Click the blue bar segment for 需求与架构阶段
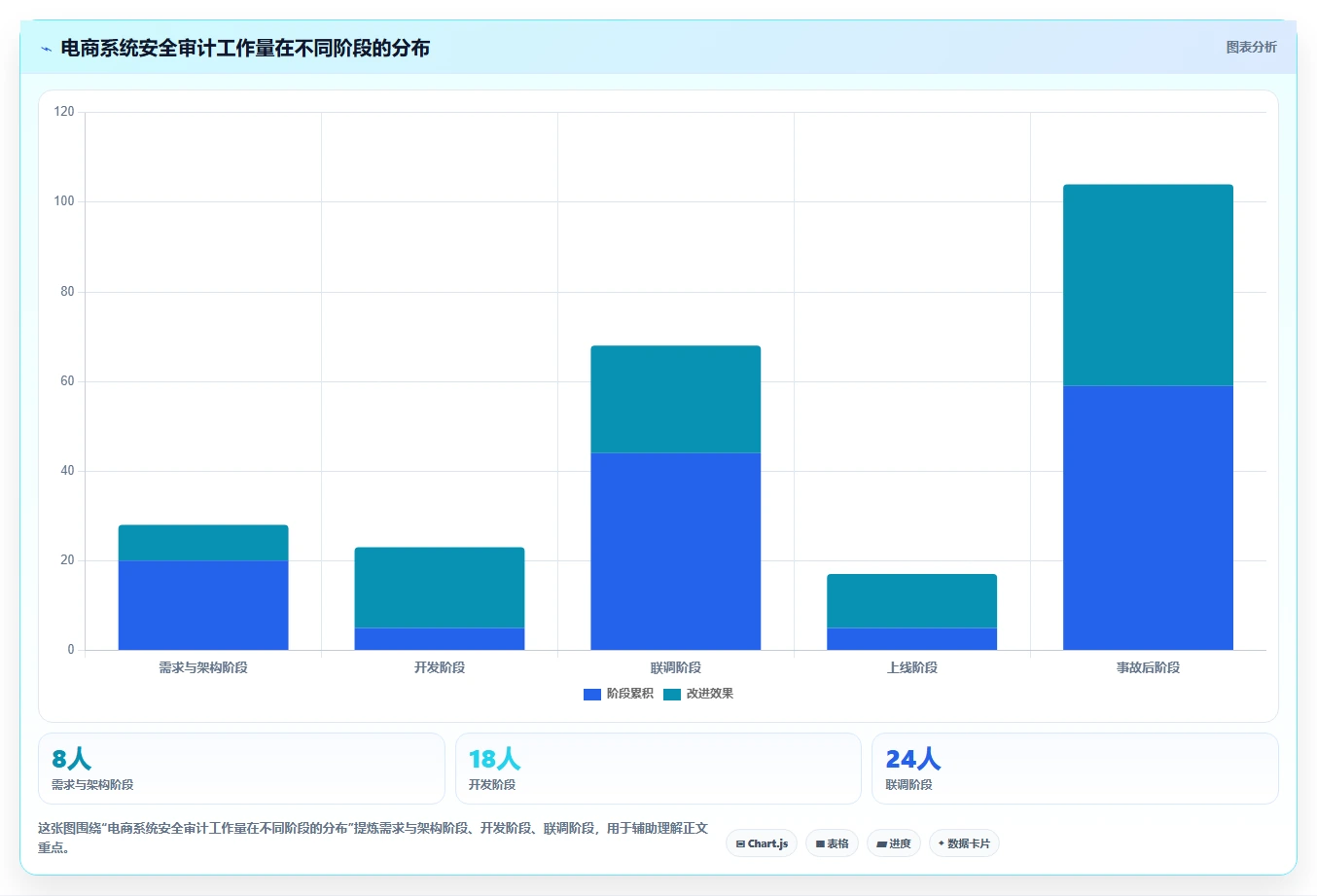 coord(203,605)
